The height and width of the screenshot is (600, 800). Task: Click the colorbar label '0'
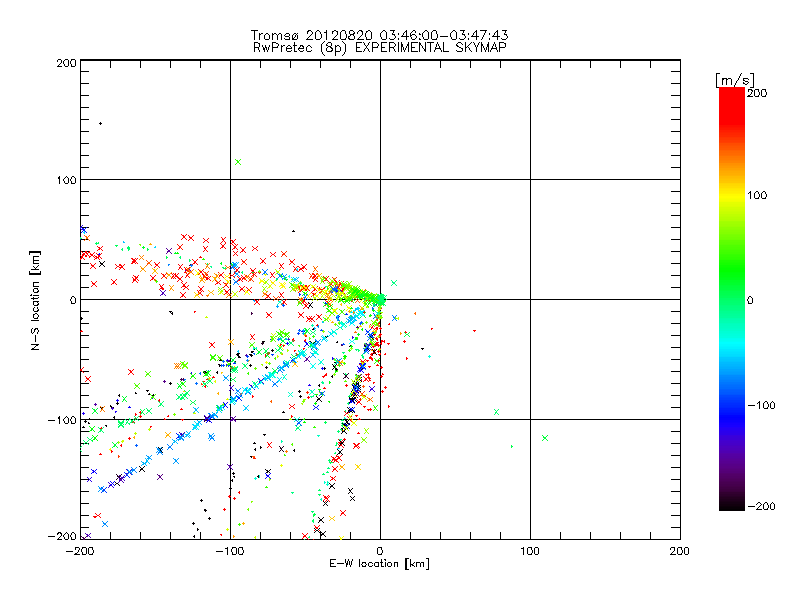[751, 301]
